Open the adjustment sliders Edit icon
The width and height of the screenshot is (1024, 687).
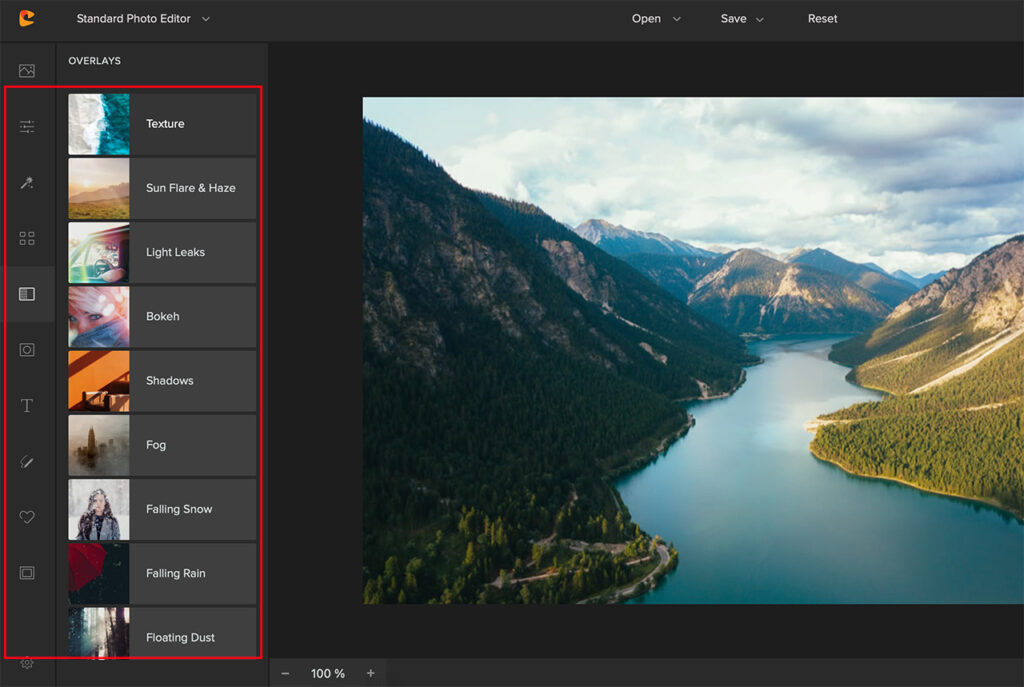point(27,127)
